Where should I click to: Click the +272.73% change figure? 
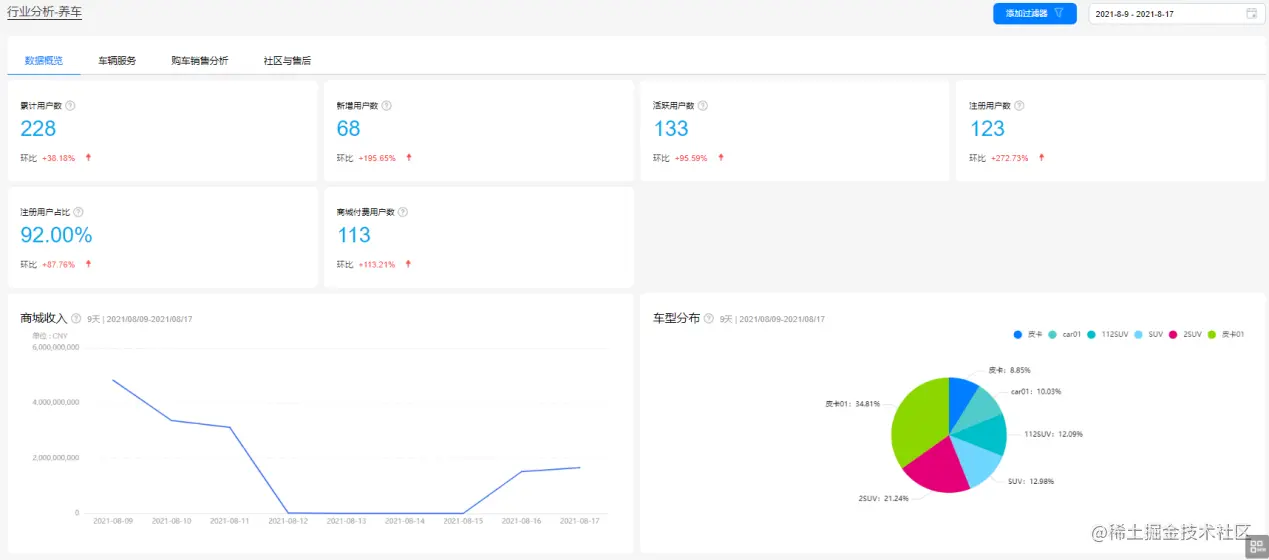pyautogui.click(x=1009, y=158)
